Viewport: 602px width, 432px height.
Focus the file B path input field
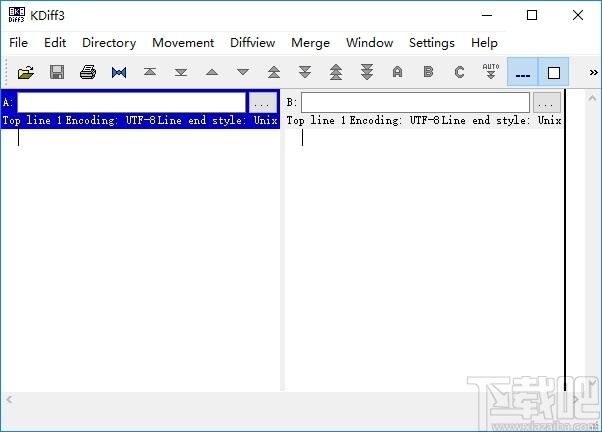tap(415, 103)
